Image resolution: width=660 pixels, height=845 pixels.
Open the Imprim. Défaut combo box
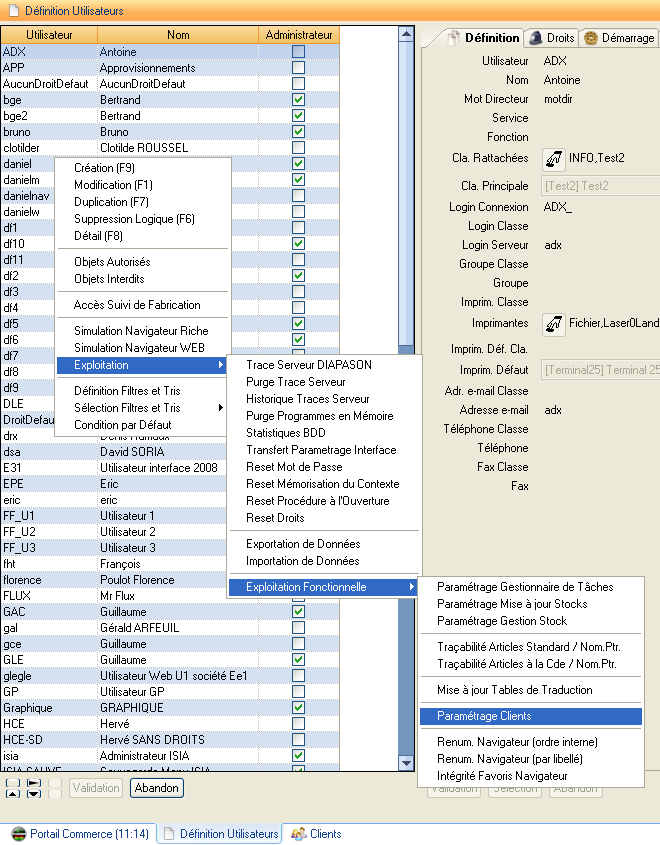pos(599,370)
